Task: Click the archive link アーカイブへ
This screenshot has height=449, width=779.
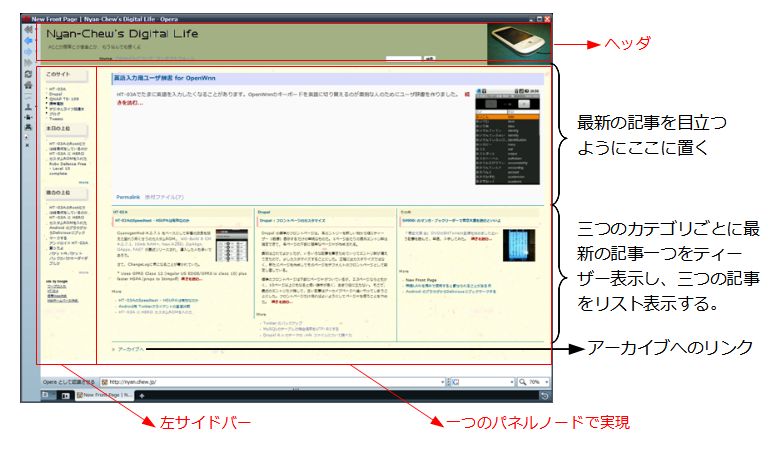Action: (x=130, y=349)
